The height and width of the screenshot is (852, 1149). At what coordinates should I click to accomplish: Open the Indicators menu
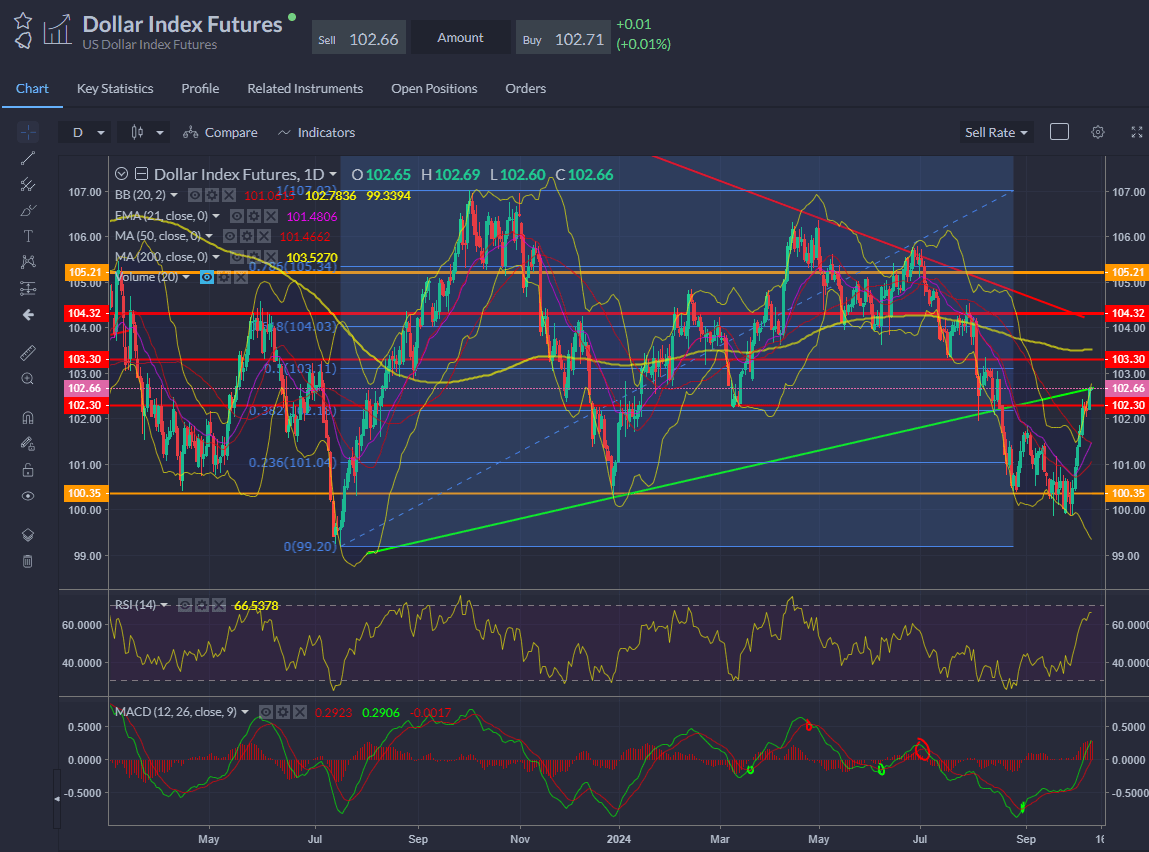(317, 133)
